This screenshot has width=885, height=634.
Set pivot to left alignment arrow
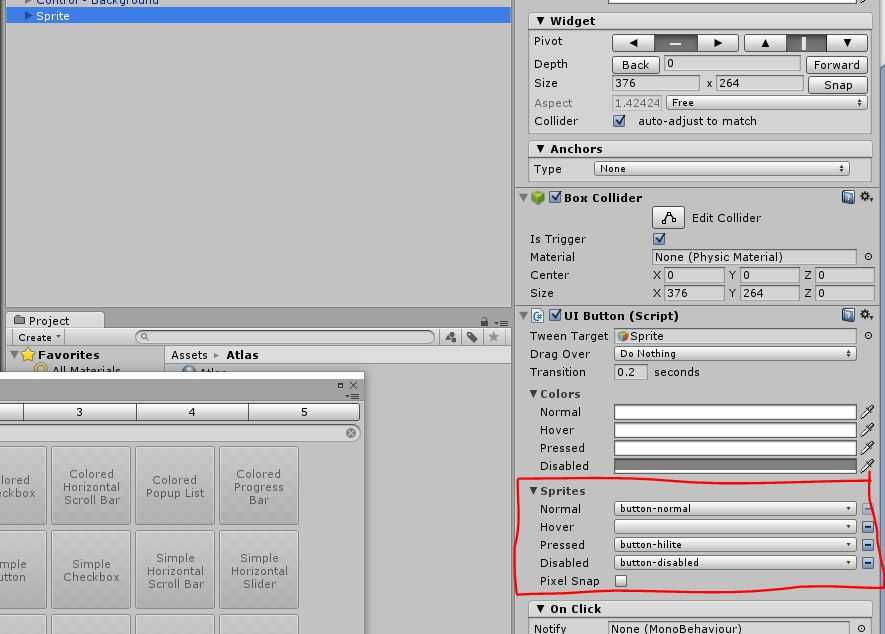point(633,43)
